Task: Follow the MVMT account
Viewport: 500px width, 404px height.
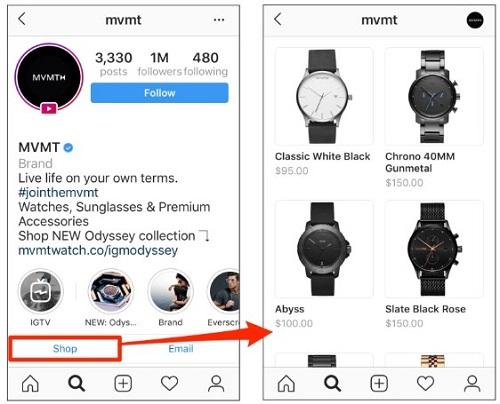Action: [x=160, y=93]
